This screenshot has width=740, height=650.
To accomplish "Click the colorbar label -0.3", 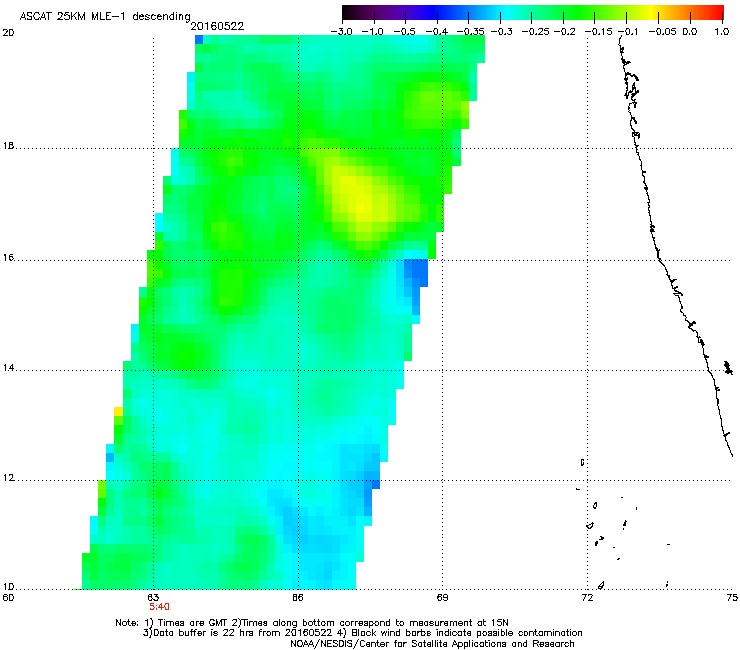I will coord(501,32).
